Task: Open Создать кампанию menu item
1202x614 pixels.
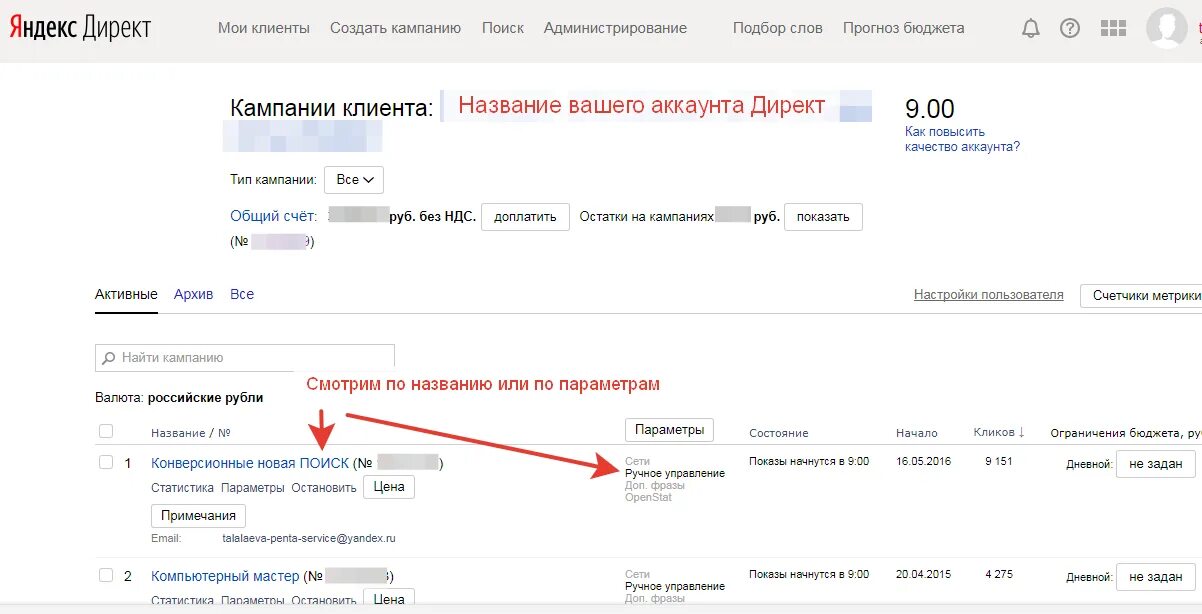Action: (x=396, y=28)
